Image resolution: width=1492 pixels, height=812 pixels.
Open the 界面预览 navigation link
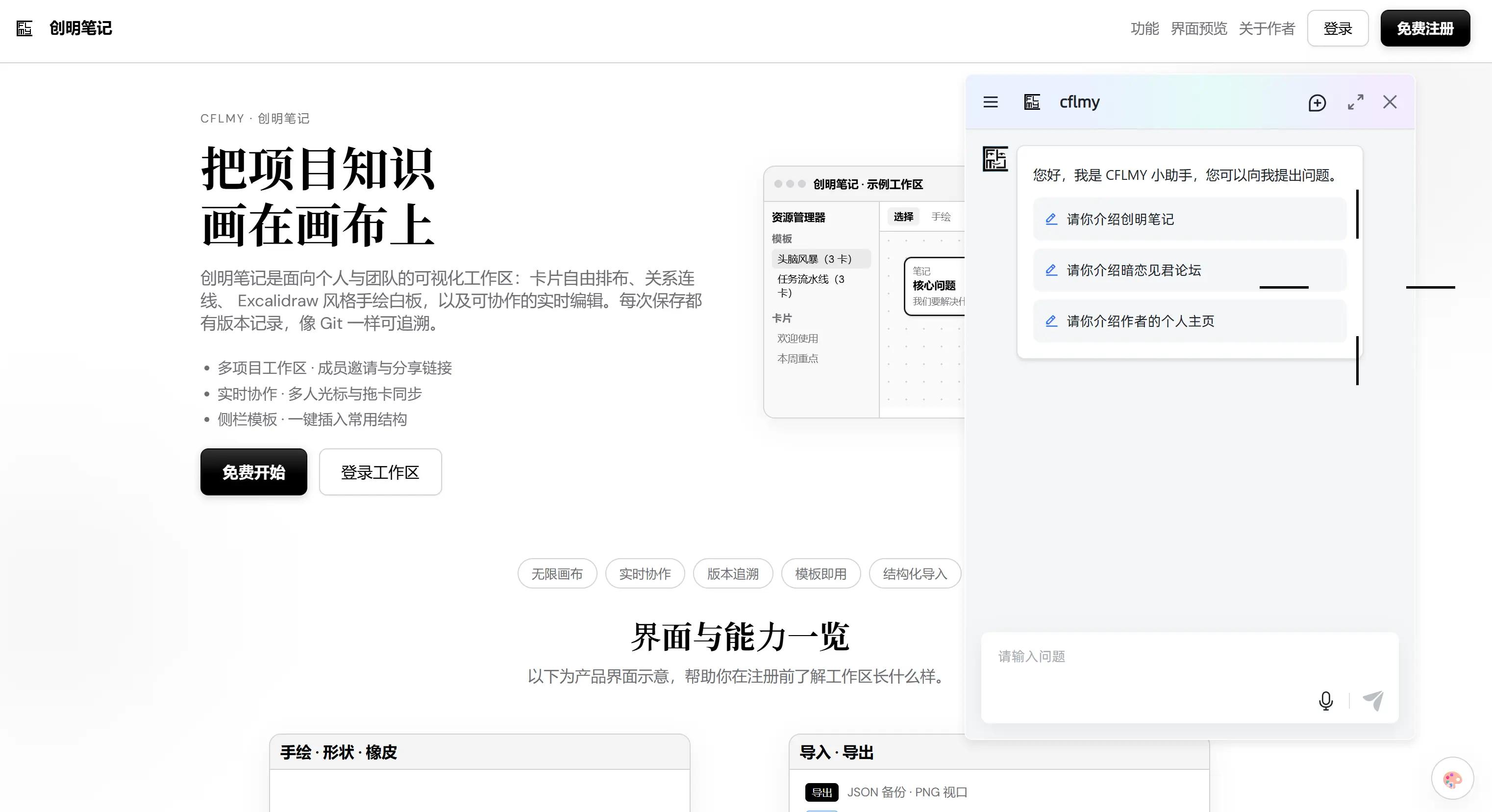[x=1198, y=28]
